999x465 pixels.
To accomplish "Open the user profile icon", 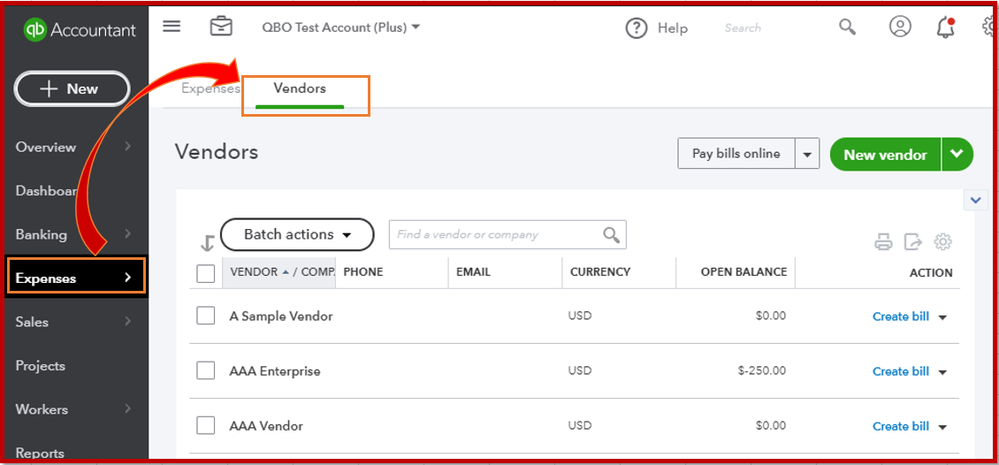I will tap(900, 27).
